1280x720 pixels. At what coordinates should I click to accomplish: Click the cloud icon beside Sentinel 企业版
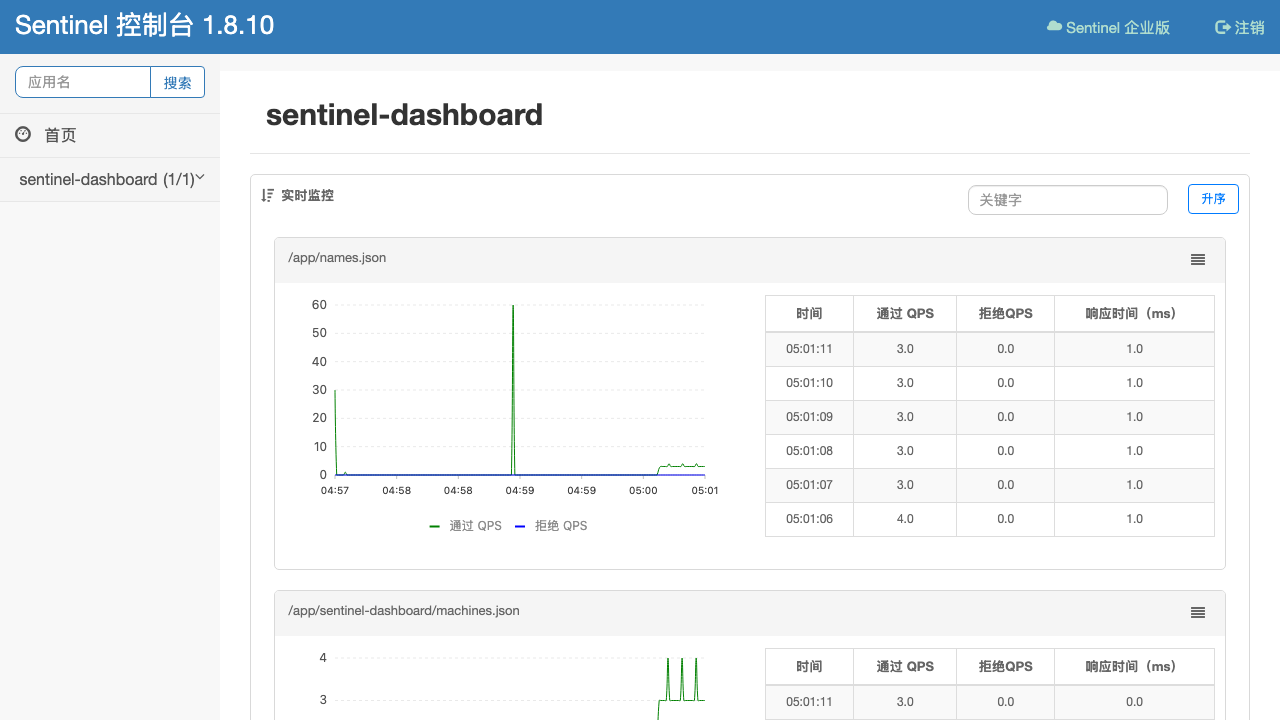click(x=1054, y=27)
